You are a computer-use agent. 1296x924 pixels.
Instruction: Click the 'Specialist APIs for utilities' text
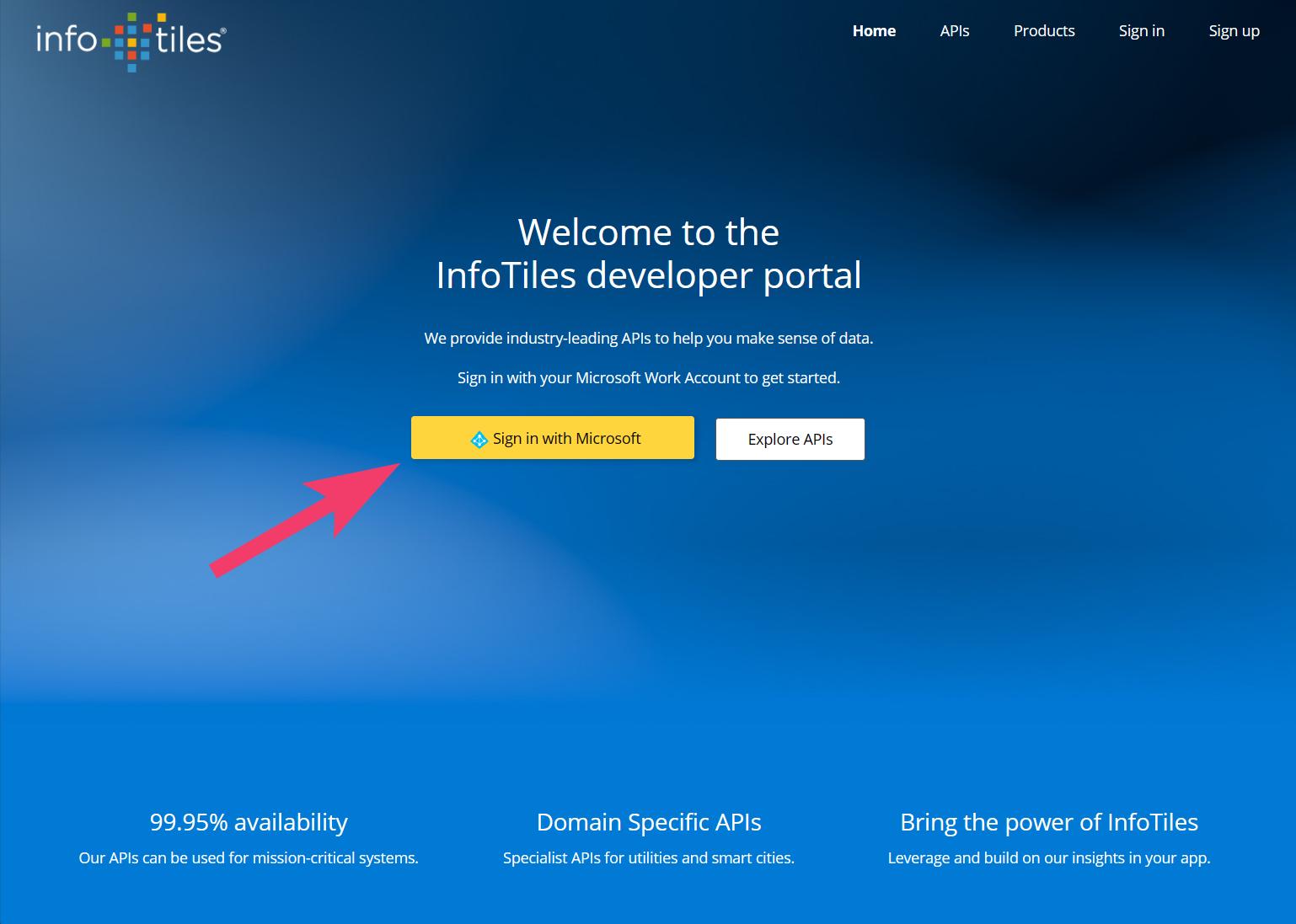[x=648, y=858]
